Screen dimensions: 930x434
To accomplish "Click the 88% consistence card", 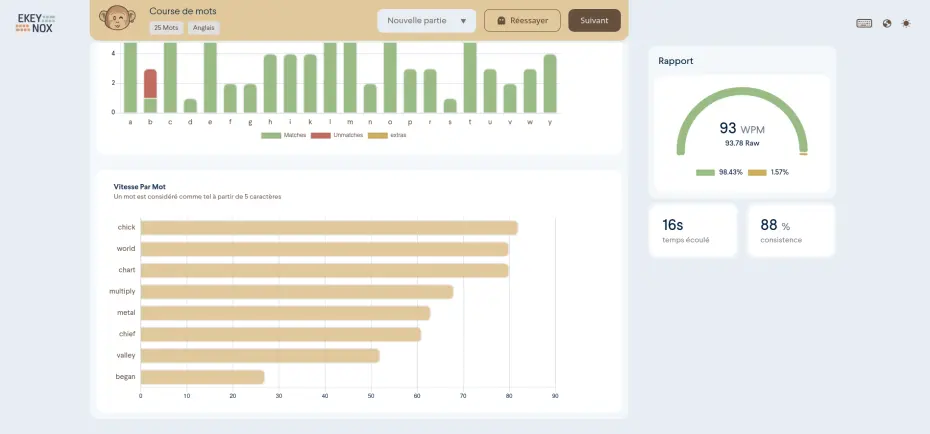I will pos(790,230).
